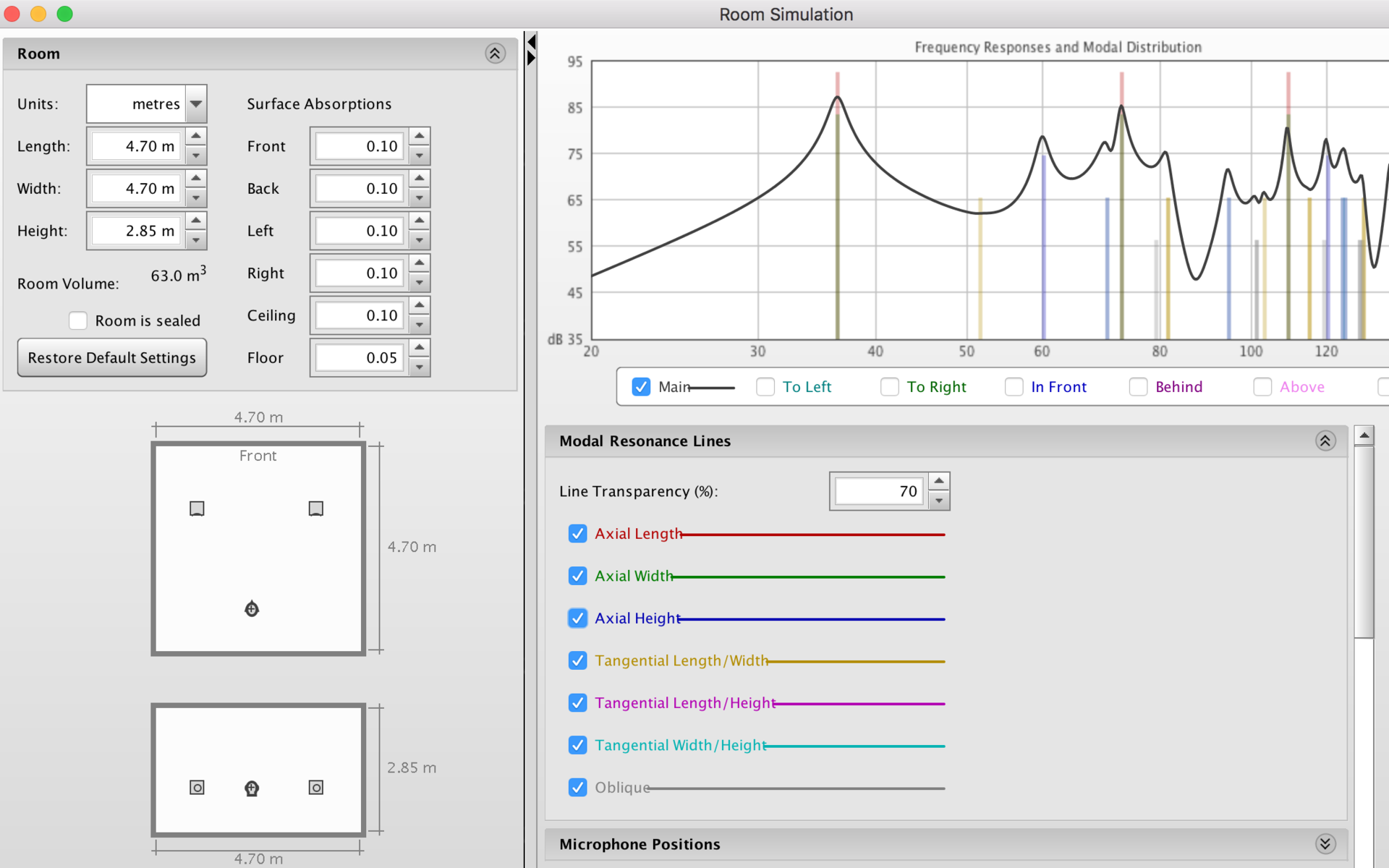Select the left speaker icon in plan view
The image size is (1389, 868).
point(197,509)
